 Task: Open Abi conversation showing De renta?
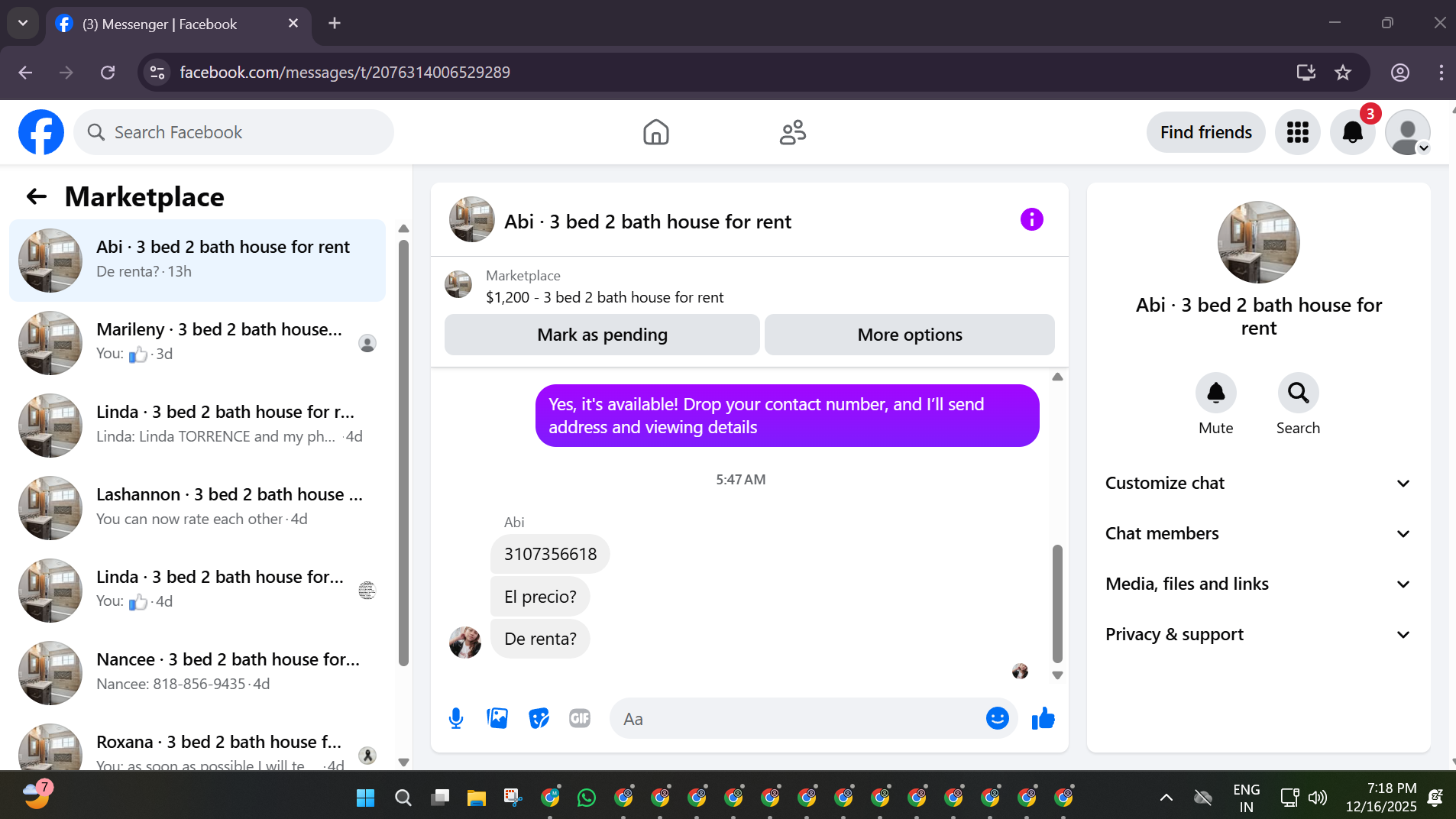point(197,261)
